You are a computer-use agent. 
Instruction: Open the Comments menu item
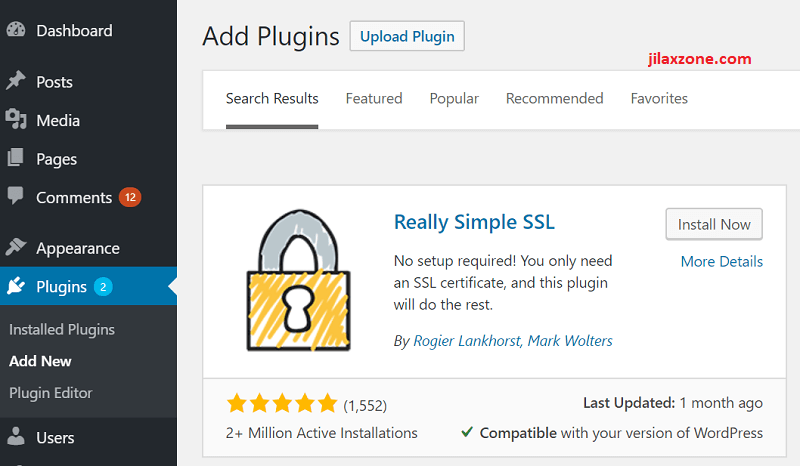point(88,198)
